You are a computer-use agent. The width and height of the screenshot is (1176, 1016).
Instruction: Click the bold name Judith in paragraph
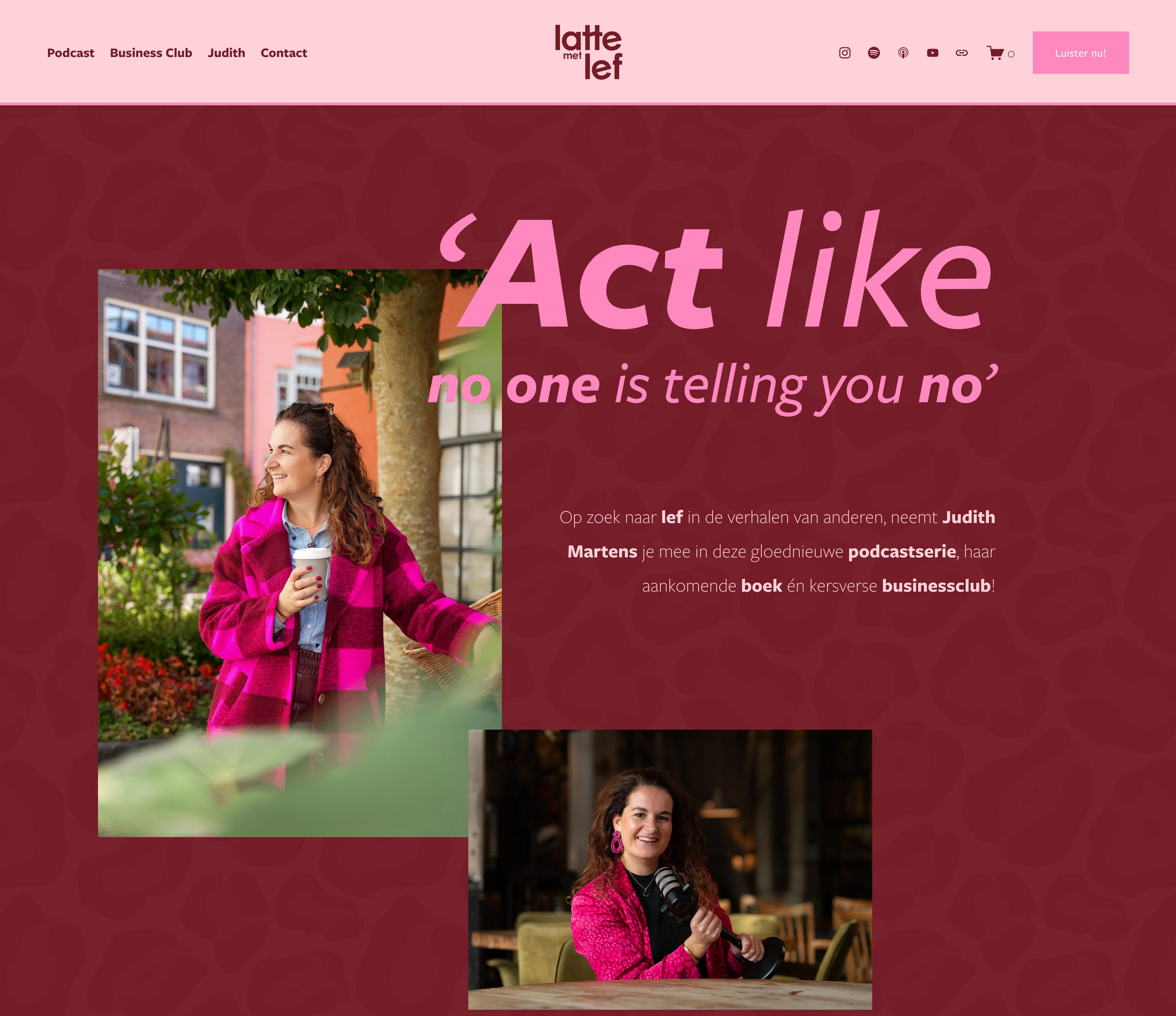point(968,517)
